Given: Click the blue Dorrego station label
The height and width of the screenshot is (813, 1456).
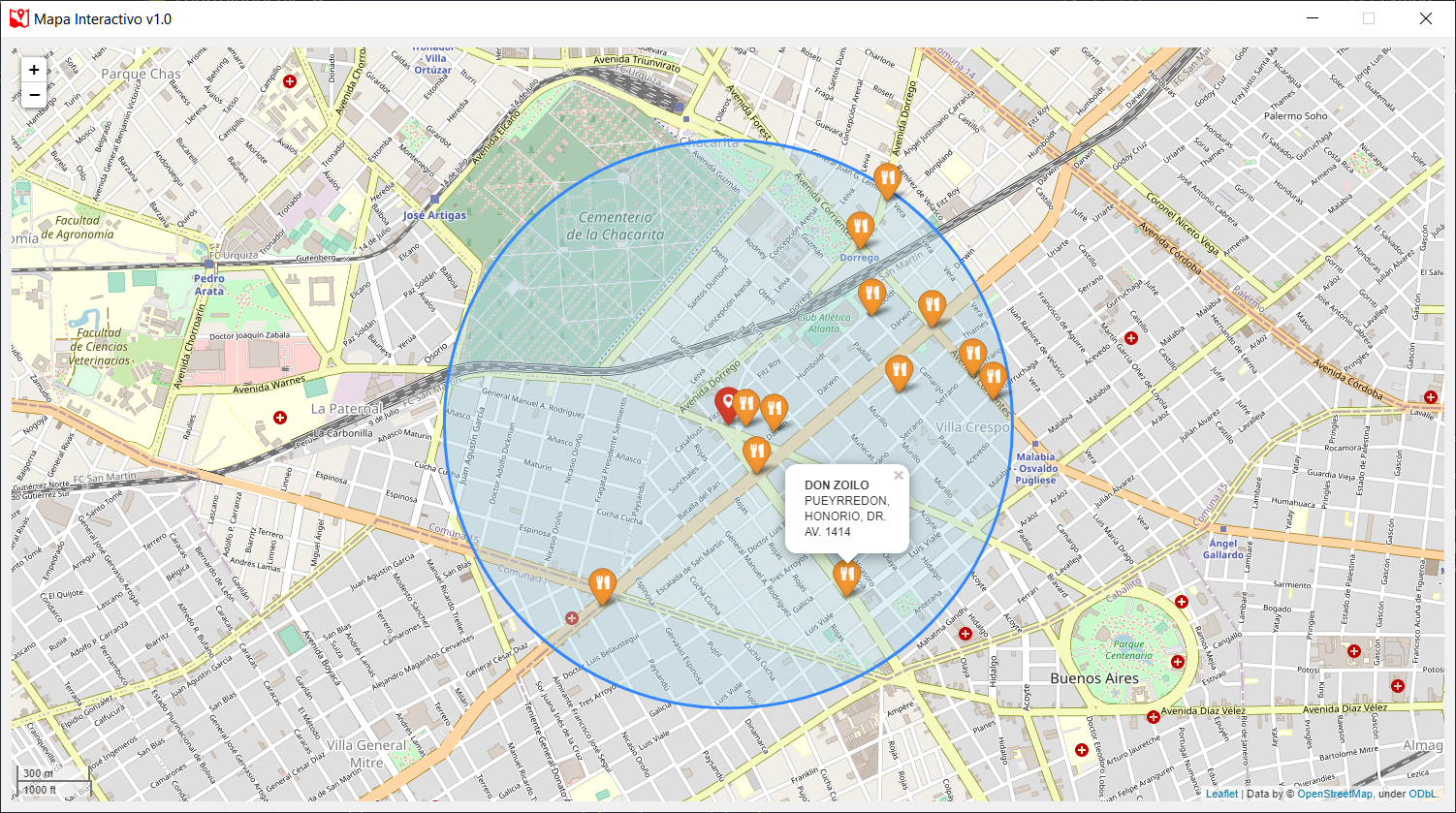Looking at the screenshot, I should coord(859,258).
